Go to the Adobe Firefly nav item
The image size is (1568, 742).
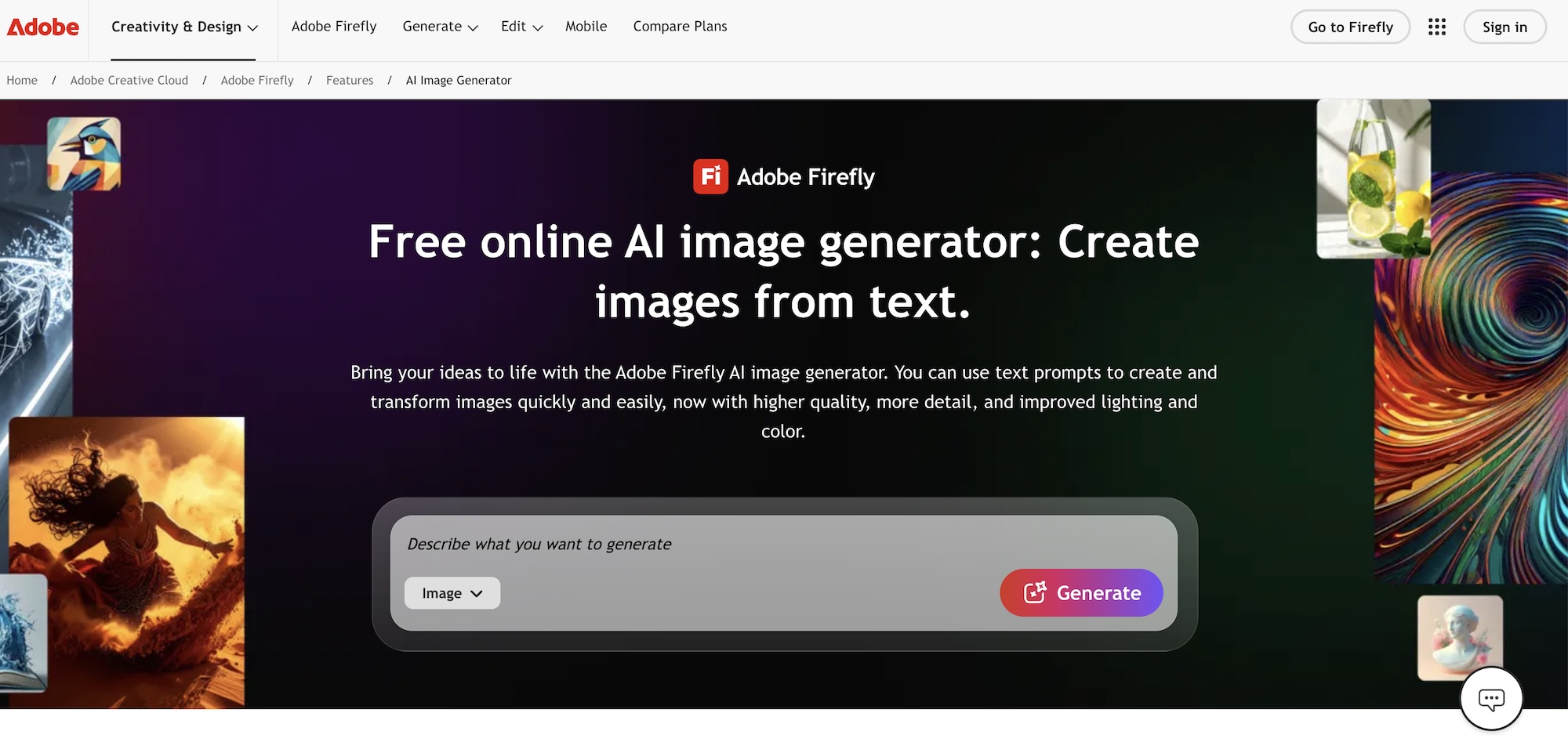[334, 27]
